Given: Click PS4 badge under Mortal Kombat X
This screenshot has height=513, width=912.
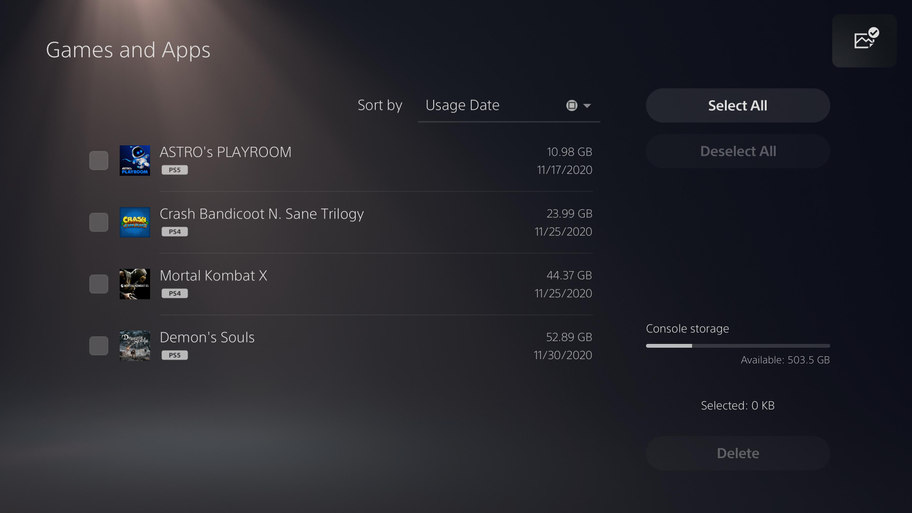Looking at the screenshot, I should (174, 293).
